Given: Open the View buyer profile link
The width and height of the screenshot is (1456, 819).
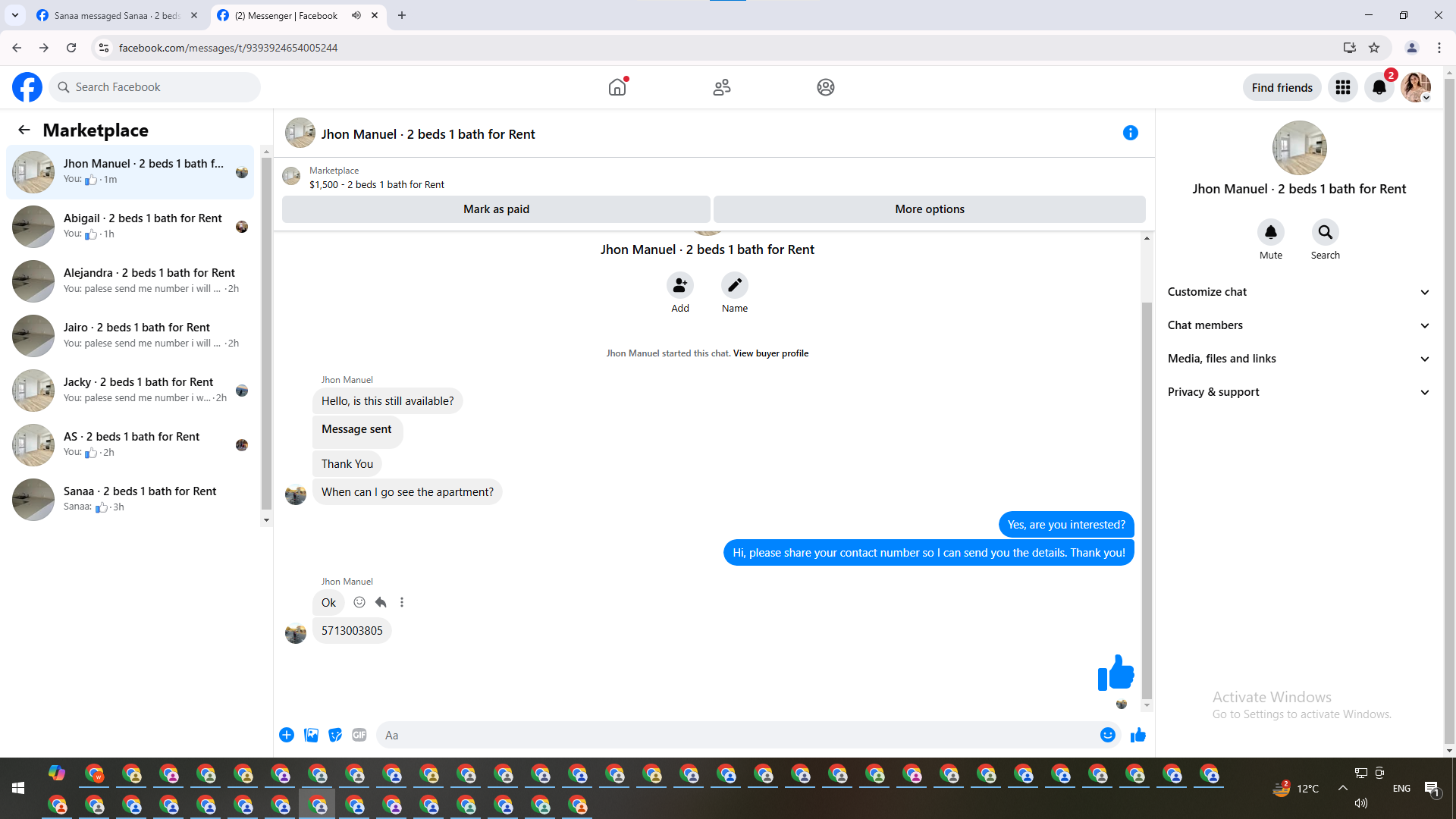Looking at the screenshot, I should [x=770, y=353].
